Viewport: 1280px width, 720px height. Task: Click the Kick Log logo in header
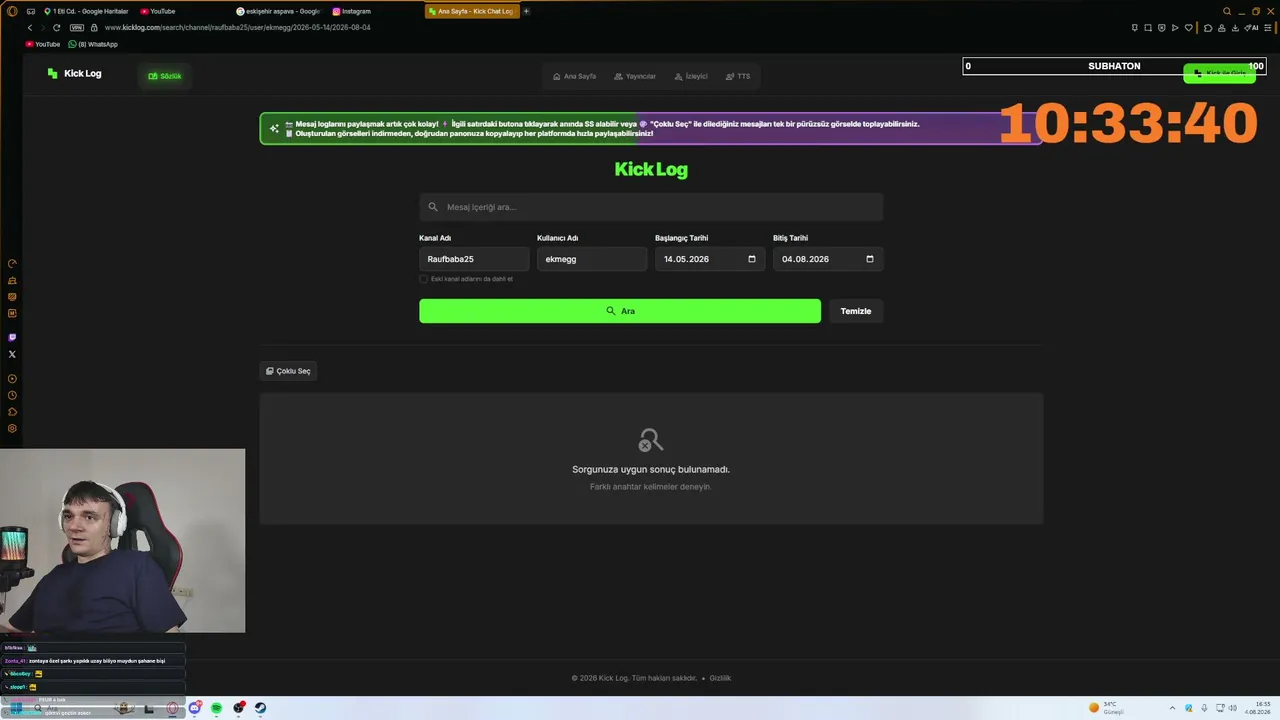(x=74, y=73)
